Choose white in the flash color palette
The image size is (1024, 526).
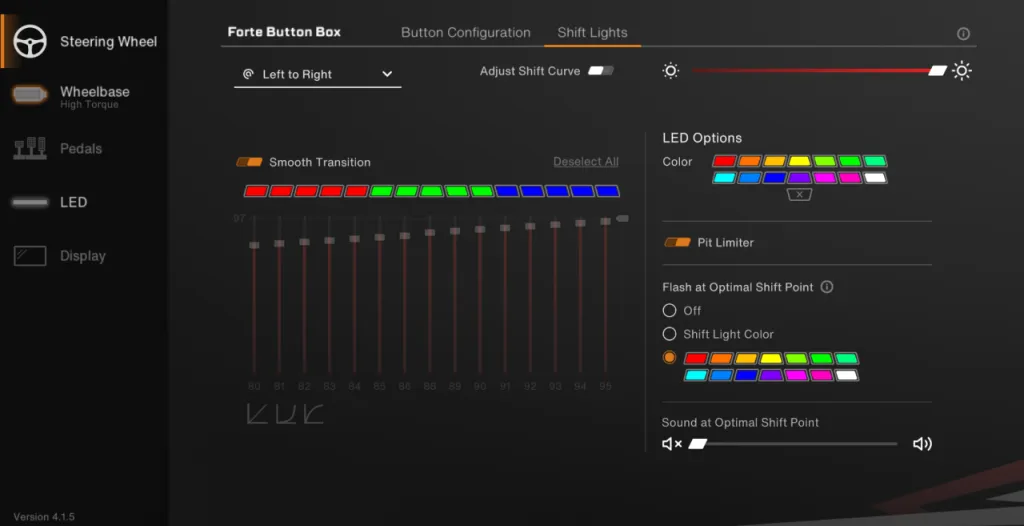coord(846,375)
